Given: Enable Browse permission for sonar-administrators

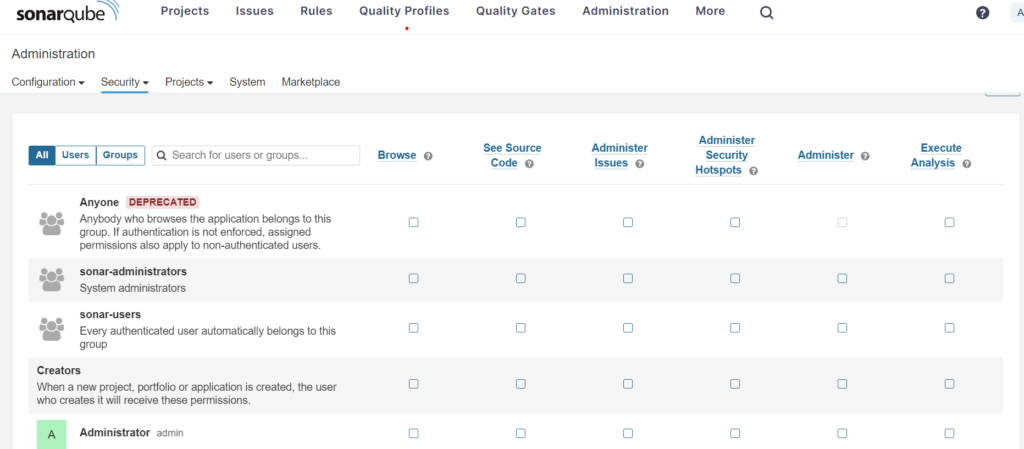Looking at the screenshot, I should pos(414,279).
